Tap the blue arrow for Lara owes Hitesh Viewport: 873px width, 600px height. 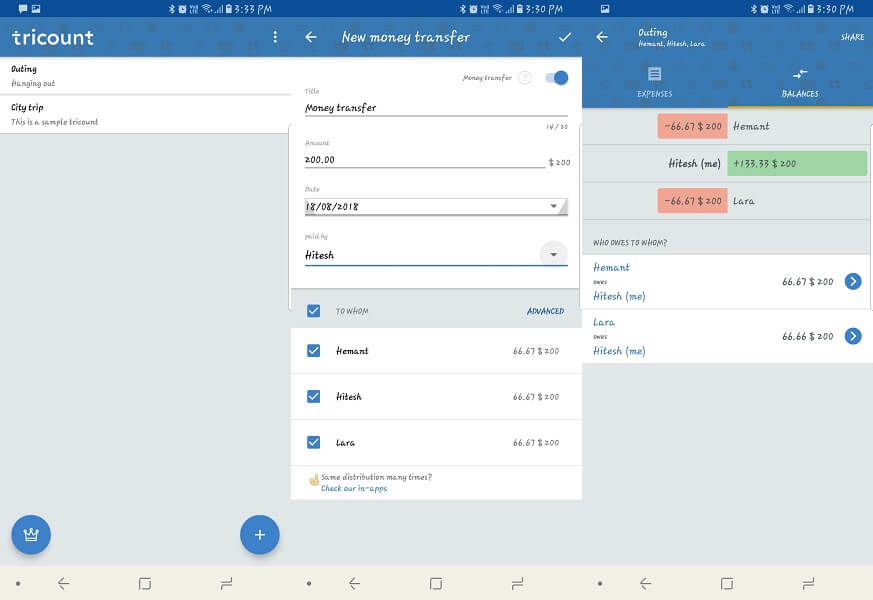[853, 336]
